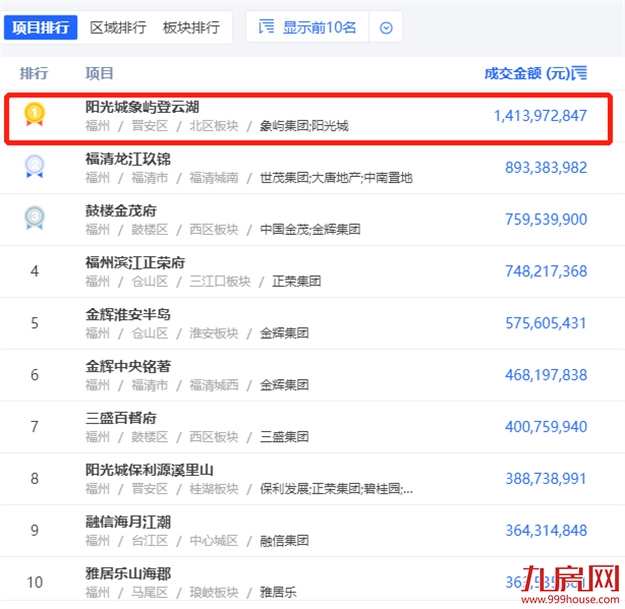This screenshot has height=609, width=625.
Task: Open project 鼓楼金茂府
Action: [121, 211]
